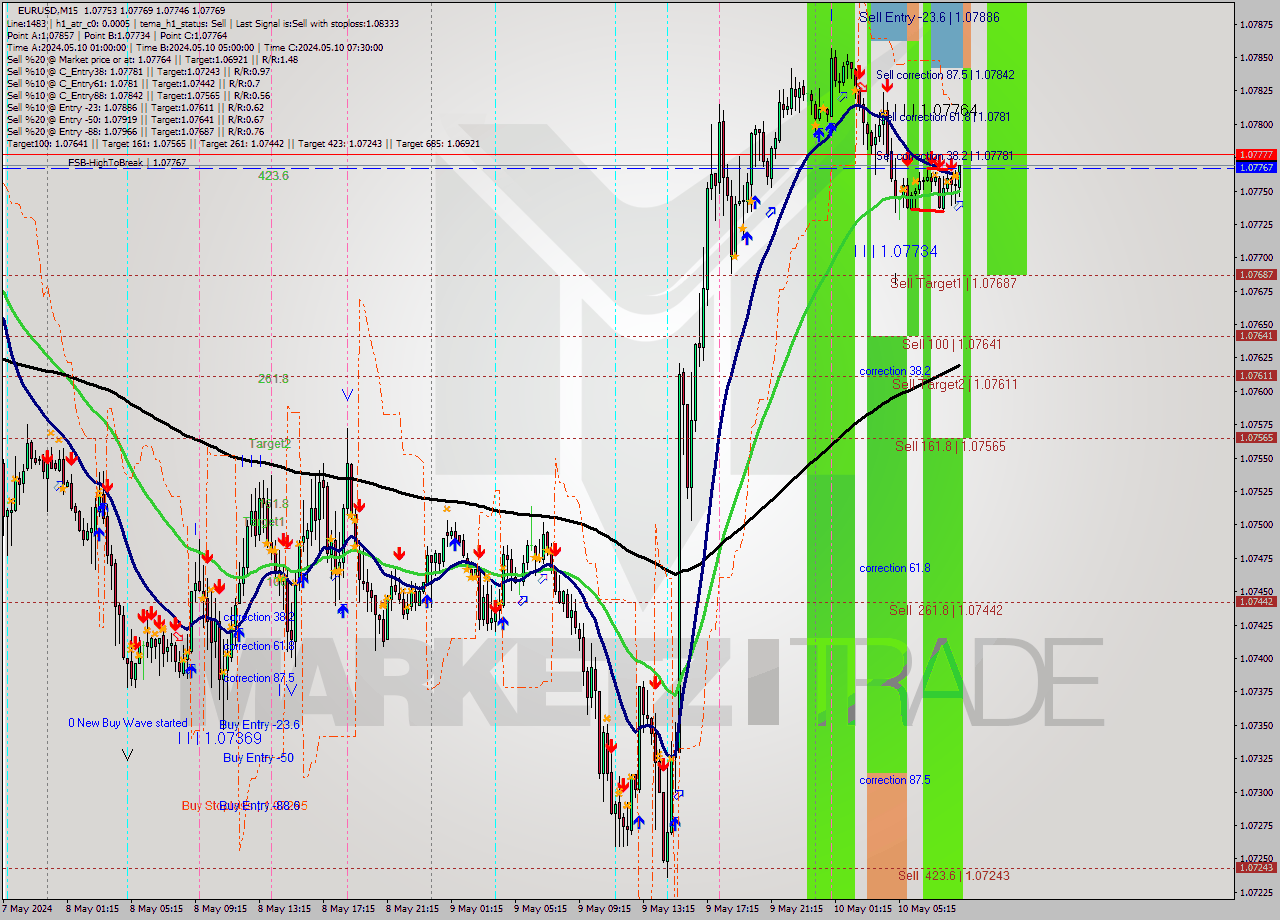Click the 'Sell 161.8 | 1.07565' label
Viewport: 1280px width, 920px height.
click(950, 446)
